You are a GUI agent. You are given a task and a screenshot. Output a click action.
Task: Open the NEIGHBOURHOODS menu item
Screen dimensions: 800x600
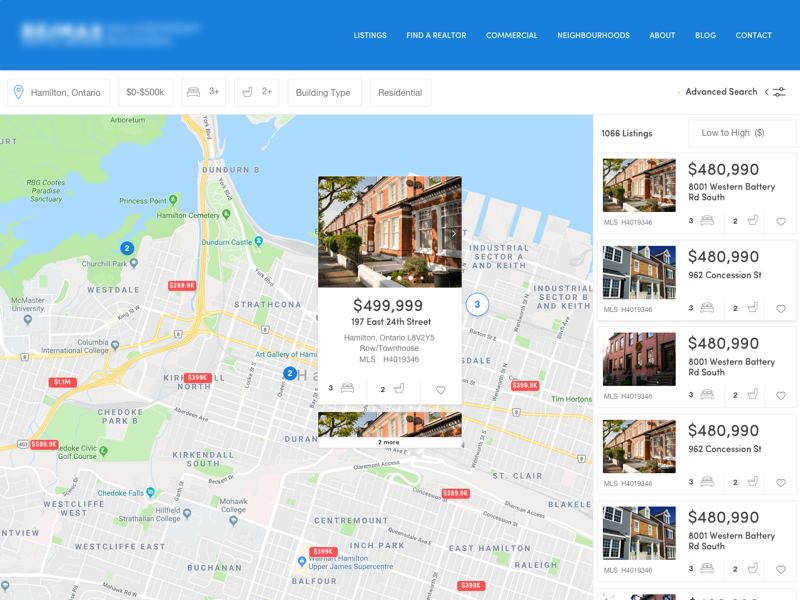[593, 35]
